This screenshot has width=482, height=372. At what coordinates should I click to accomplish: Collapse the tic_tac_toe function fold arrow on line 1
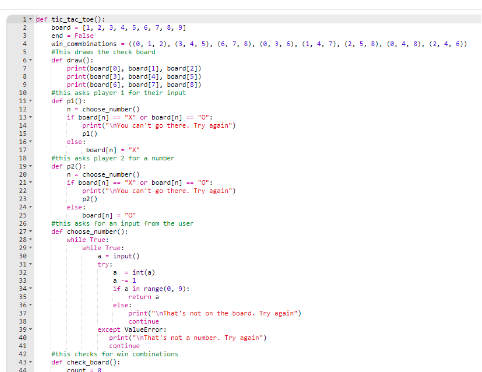31,19
